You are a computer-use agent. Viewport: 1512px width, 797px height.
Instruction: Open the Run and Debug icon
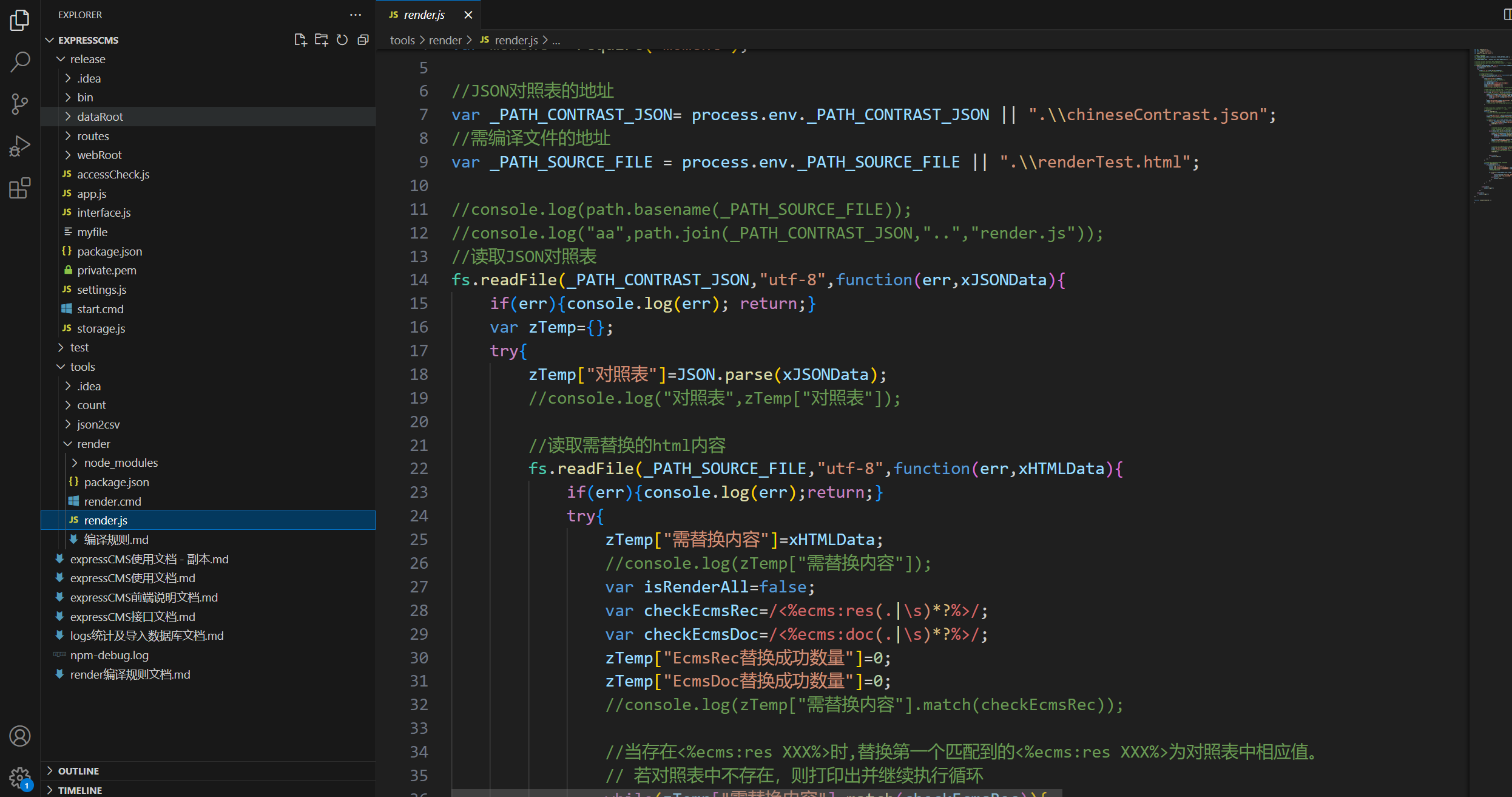[19, 146]
